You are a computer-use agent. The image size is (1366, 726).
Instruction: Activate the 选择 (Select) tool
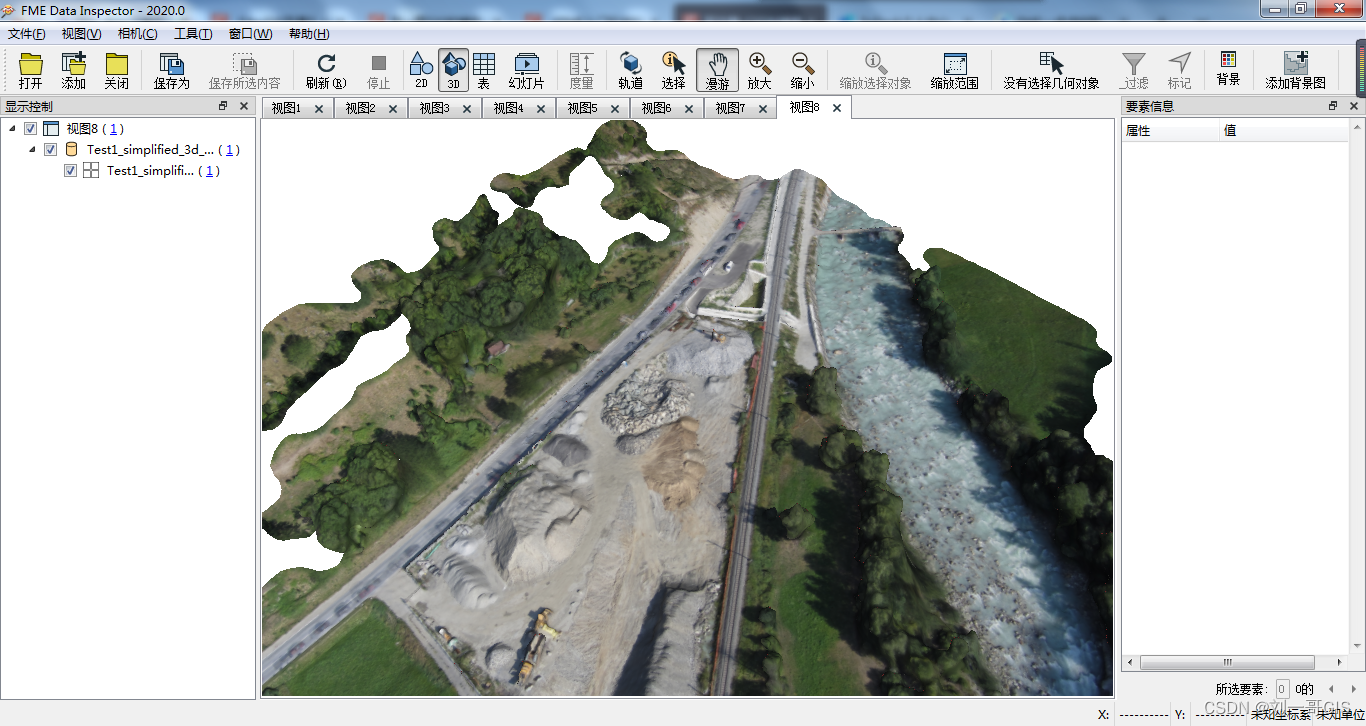[674, 71]
